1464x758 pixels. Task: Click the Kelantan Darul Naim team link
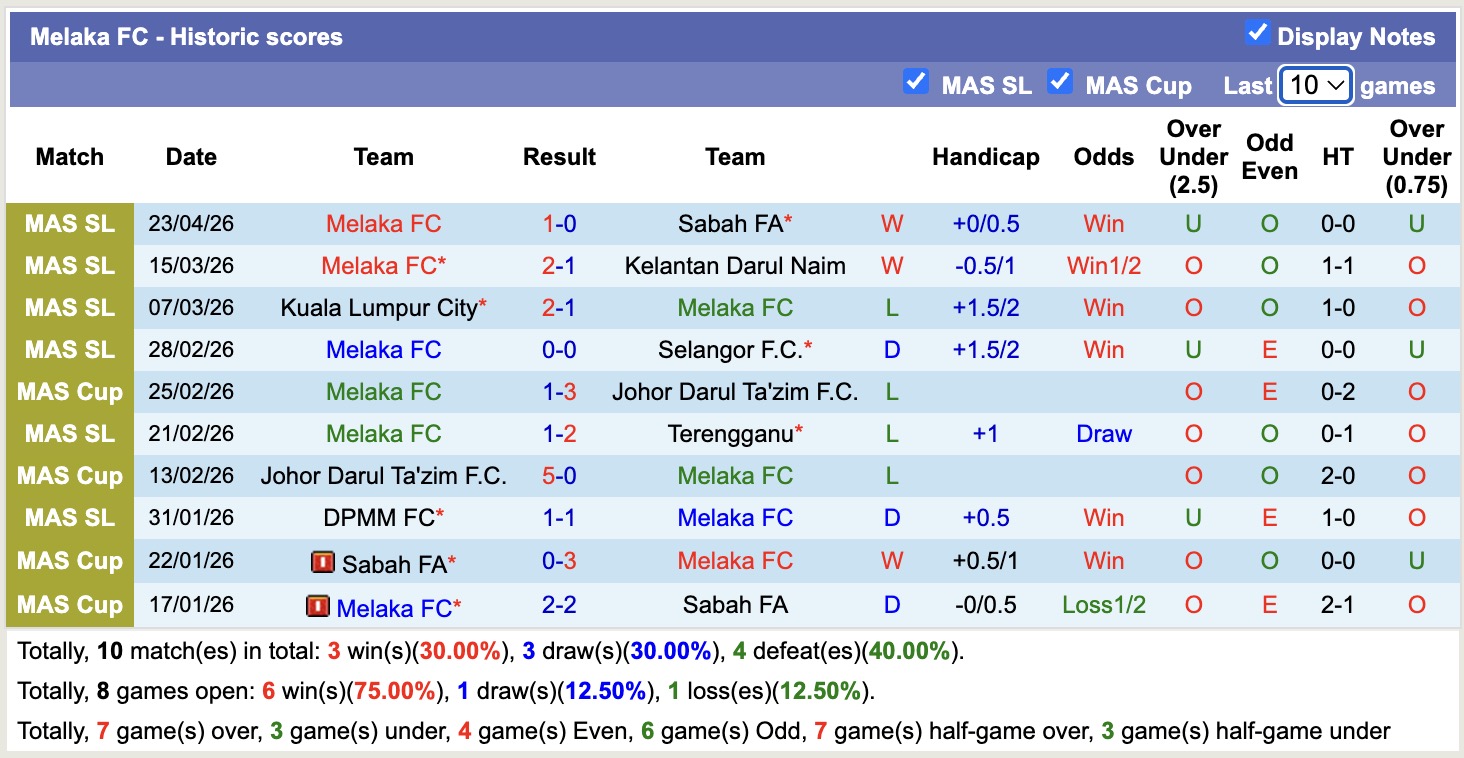735,266
